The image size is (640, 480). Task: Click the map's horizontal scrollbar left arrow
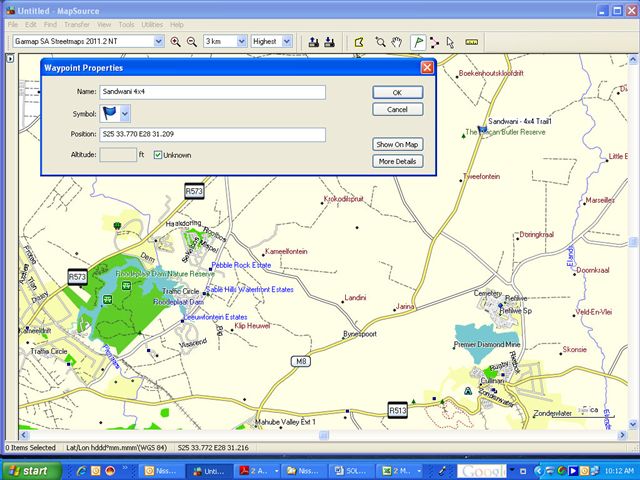click(x=24, y=435)
